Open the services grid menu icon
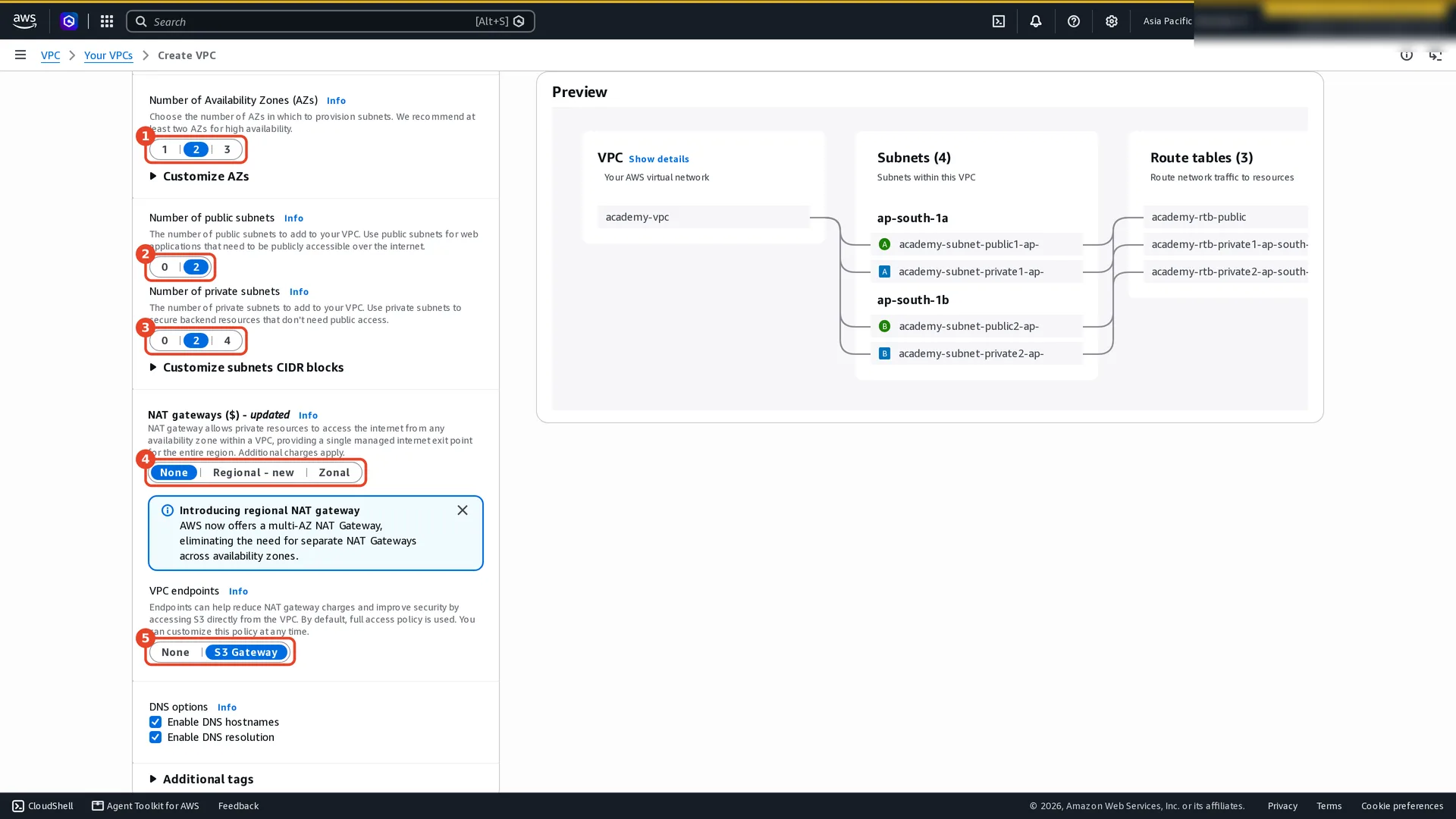This screenshot has height=819, width=1456. tap(107, 21)
